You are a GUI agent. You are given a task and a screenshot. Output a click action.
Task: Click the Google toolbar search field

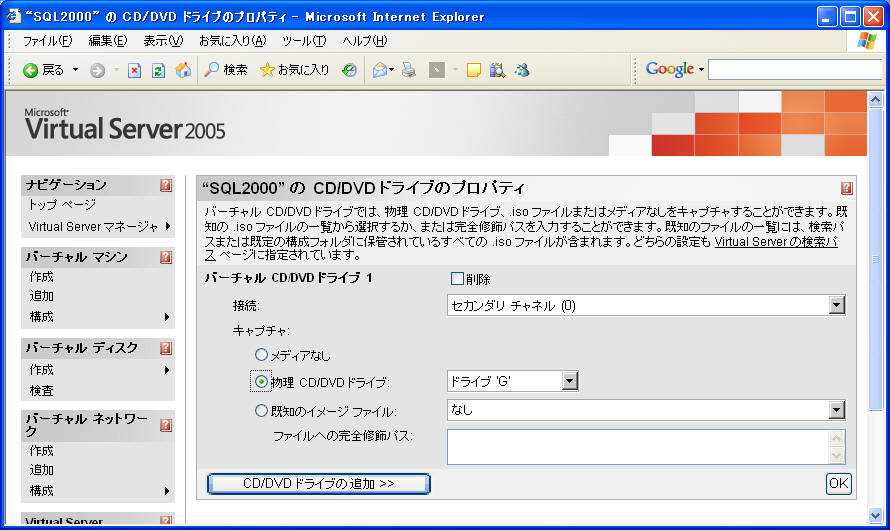[796, 70]
